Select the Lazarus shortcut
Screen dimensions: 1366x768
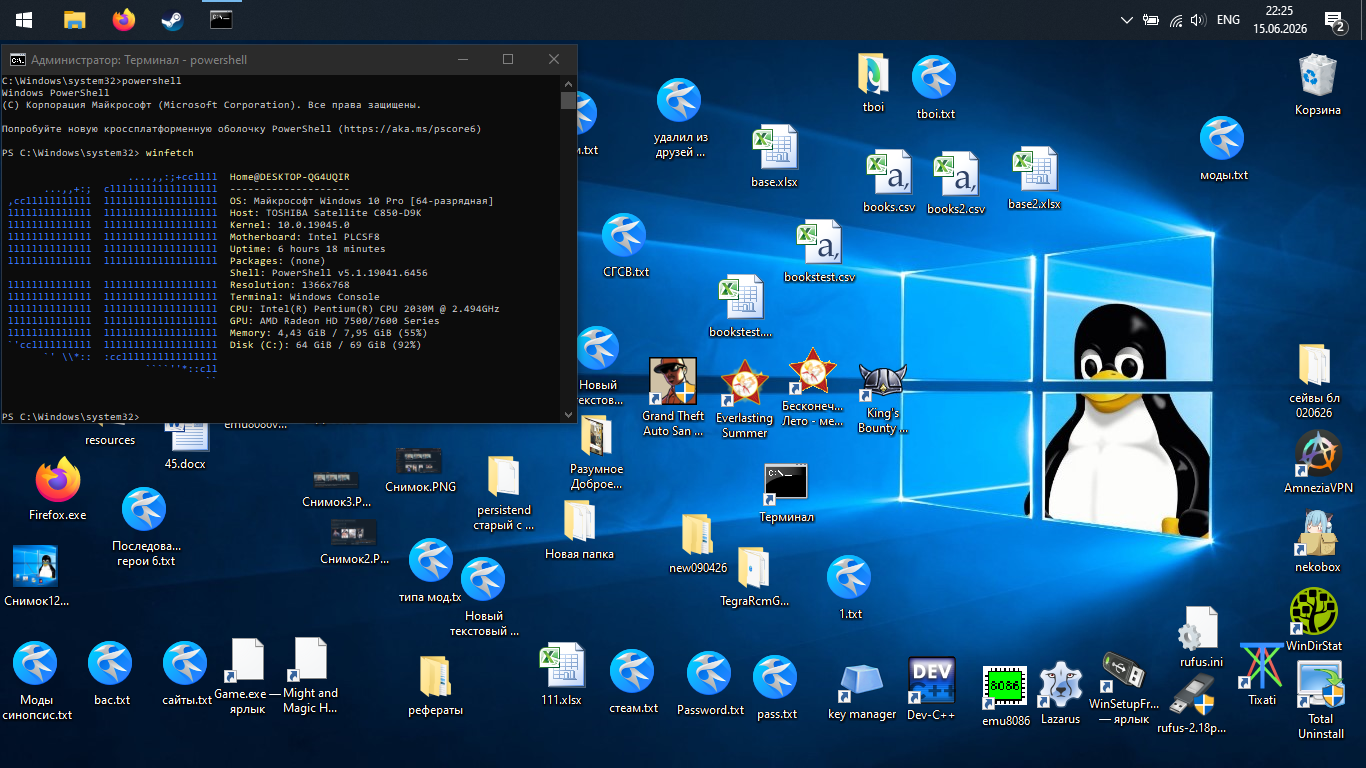click(x=1060, y=693)
